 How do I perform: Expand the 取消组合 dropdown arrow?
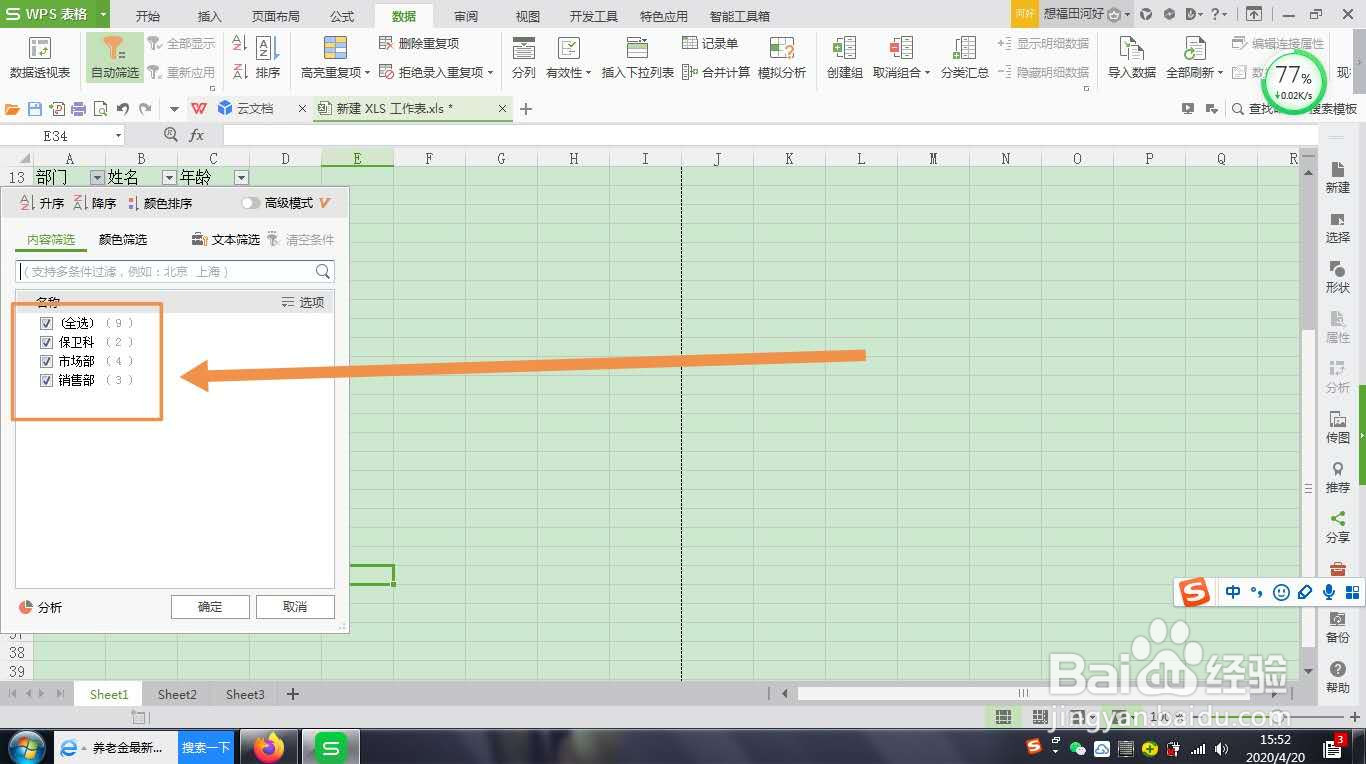927,73
